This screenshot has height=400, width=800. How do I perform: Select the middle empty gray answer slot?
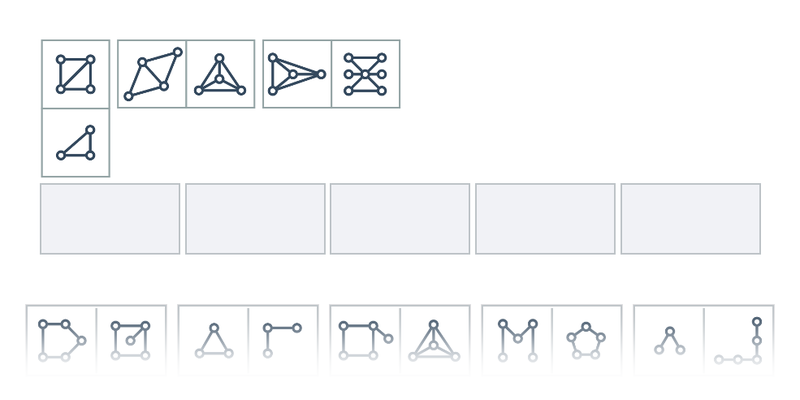400,218
